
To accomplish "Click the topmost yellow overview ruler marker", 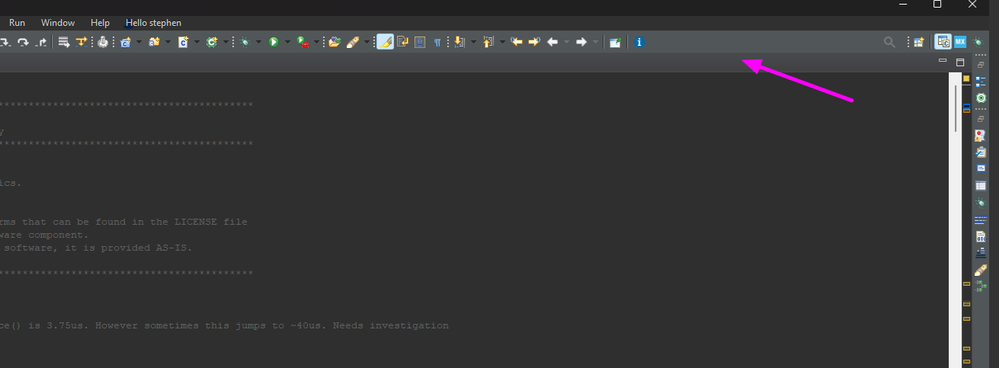I will click(x=967, y=78).
